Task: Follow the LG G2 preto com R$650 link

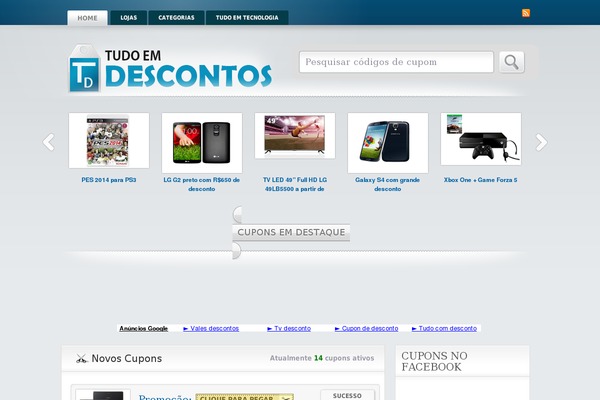Action: click(202, 184)
